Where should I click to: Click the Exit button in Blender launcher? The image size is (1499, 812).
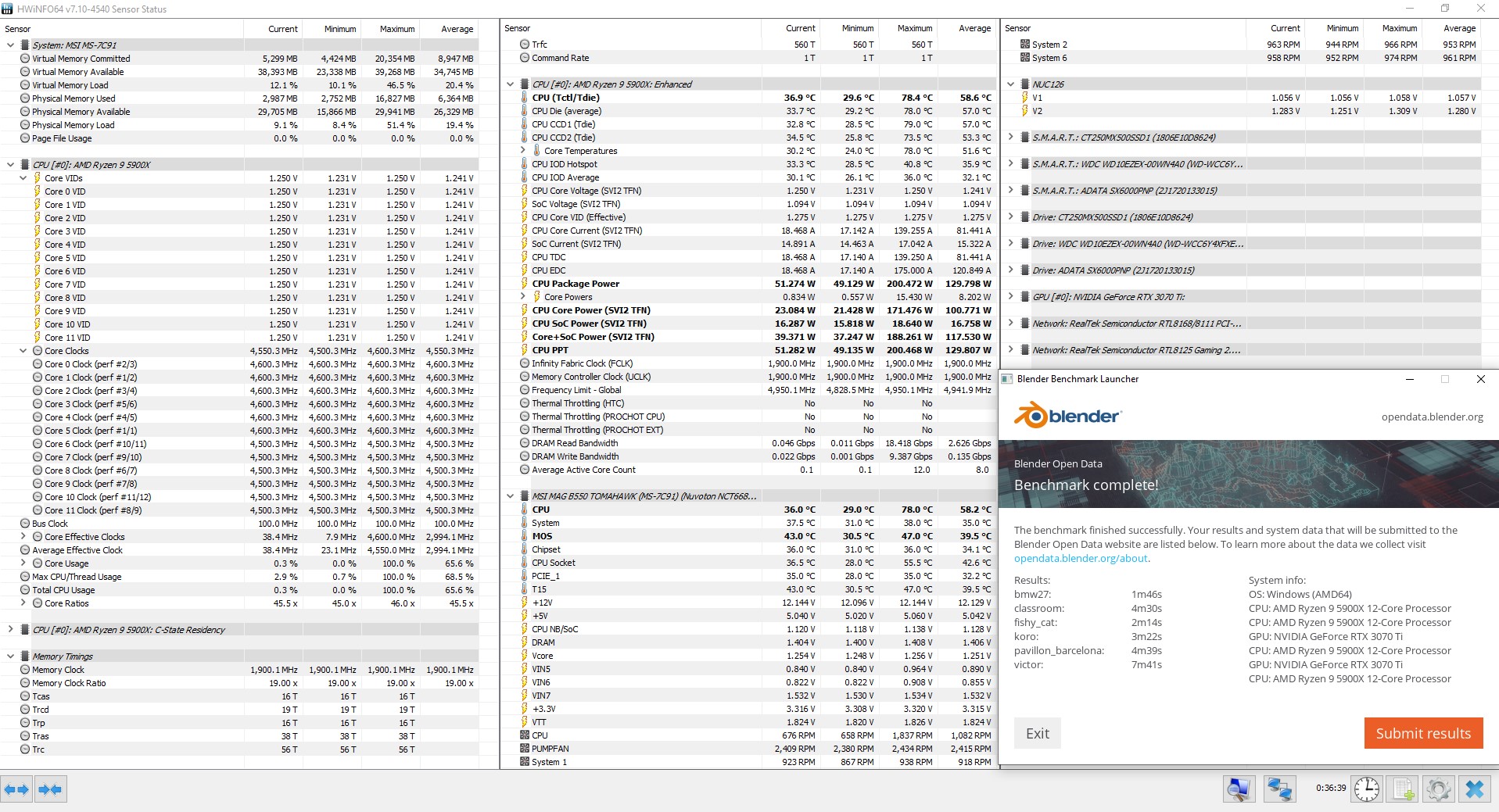[x=1038, y=733]
